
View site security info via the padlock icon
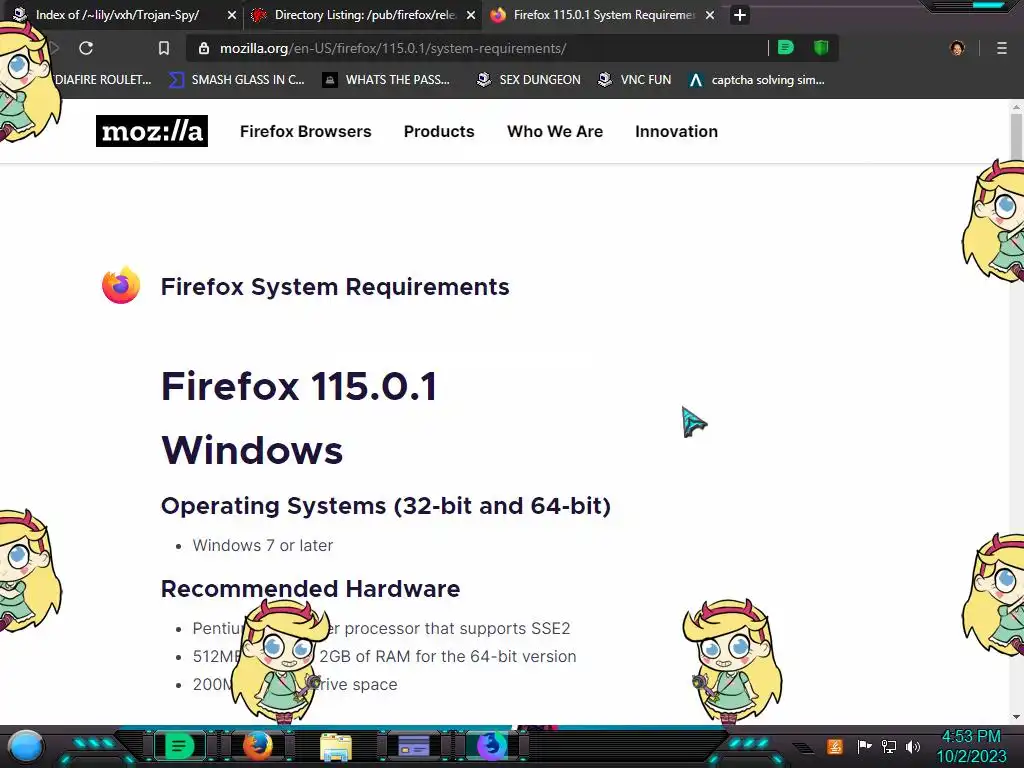pos(204,48)
